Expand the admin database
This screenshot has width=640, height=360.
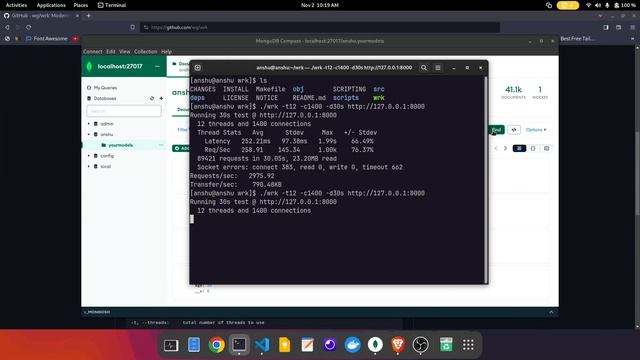[x=89, y=124]
